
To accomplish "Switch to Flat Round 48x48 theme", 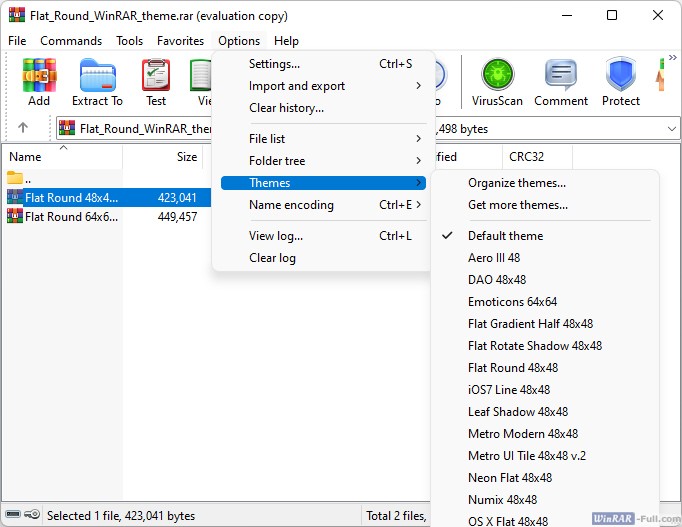I will pyautogui.click(x=512, y=368).
